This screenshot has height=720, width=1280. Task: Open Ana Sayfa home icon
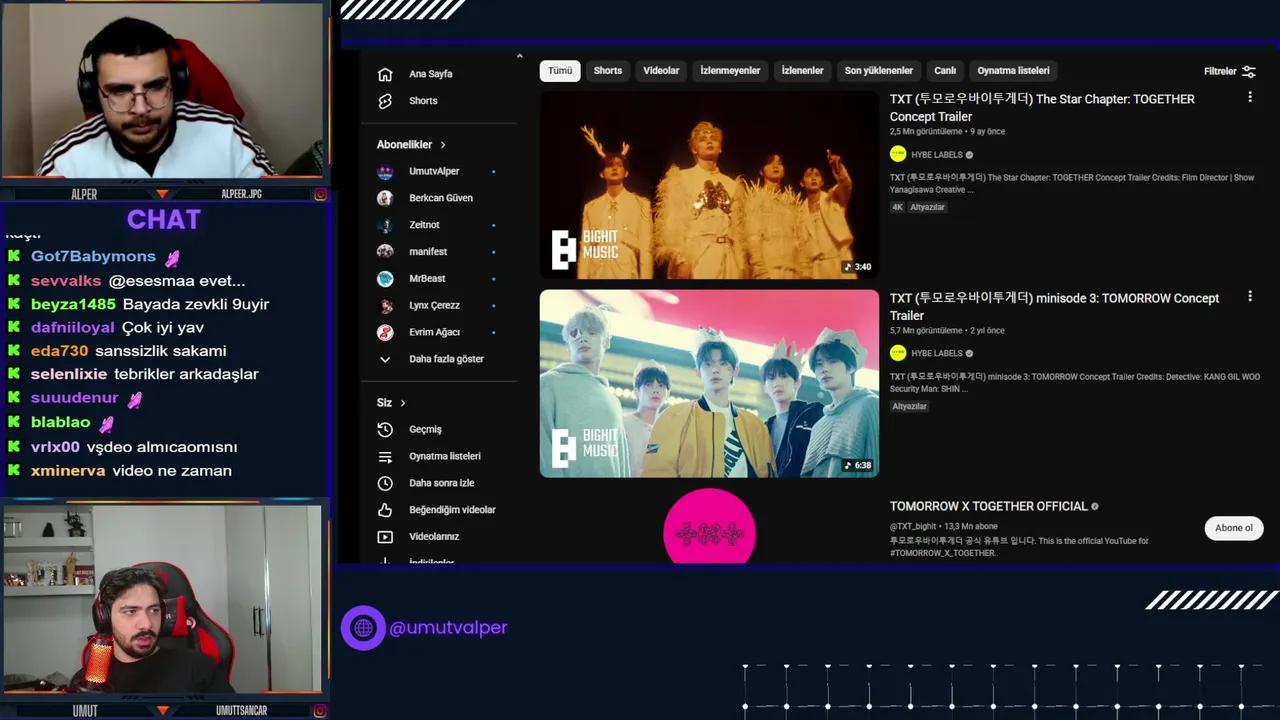385,74
